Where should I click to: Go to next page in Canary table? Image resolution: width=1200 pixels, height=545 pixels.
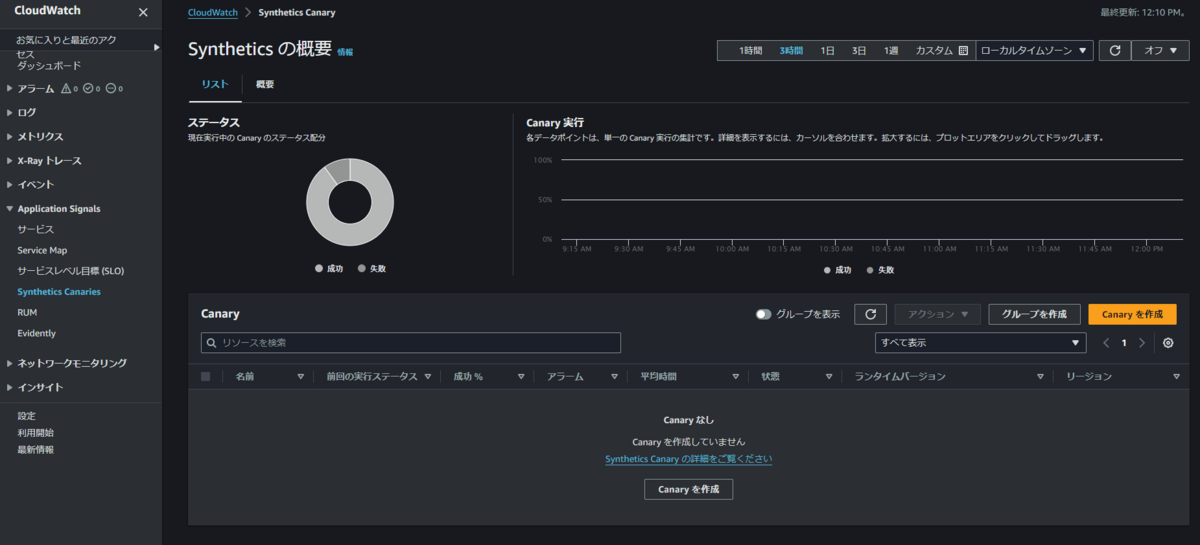(1142, 343)
